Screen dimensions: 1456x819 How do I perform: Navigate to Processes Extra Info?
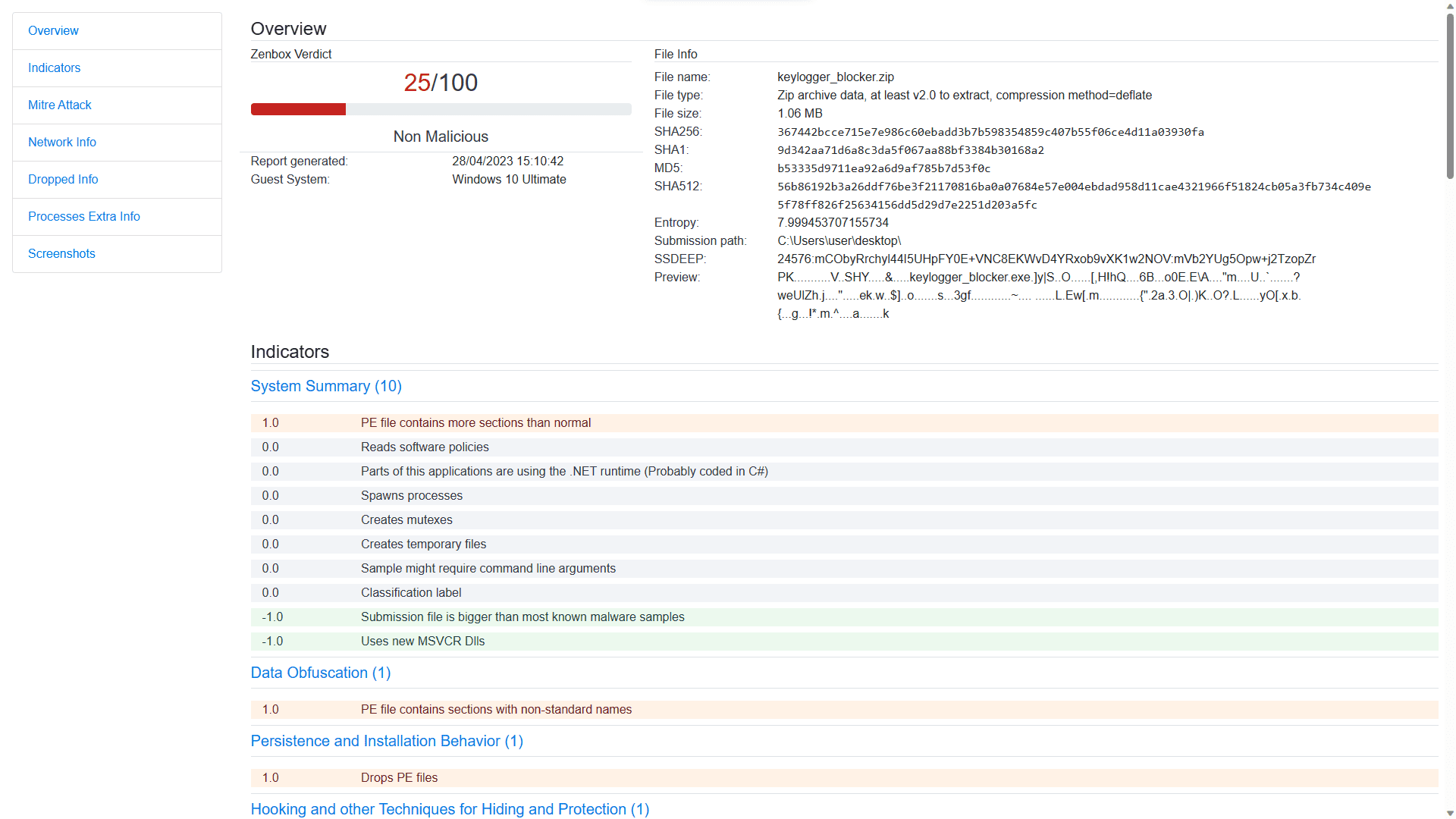84,217
